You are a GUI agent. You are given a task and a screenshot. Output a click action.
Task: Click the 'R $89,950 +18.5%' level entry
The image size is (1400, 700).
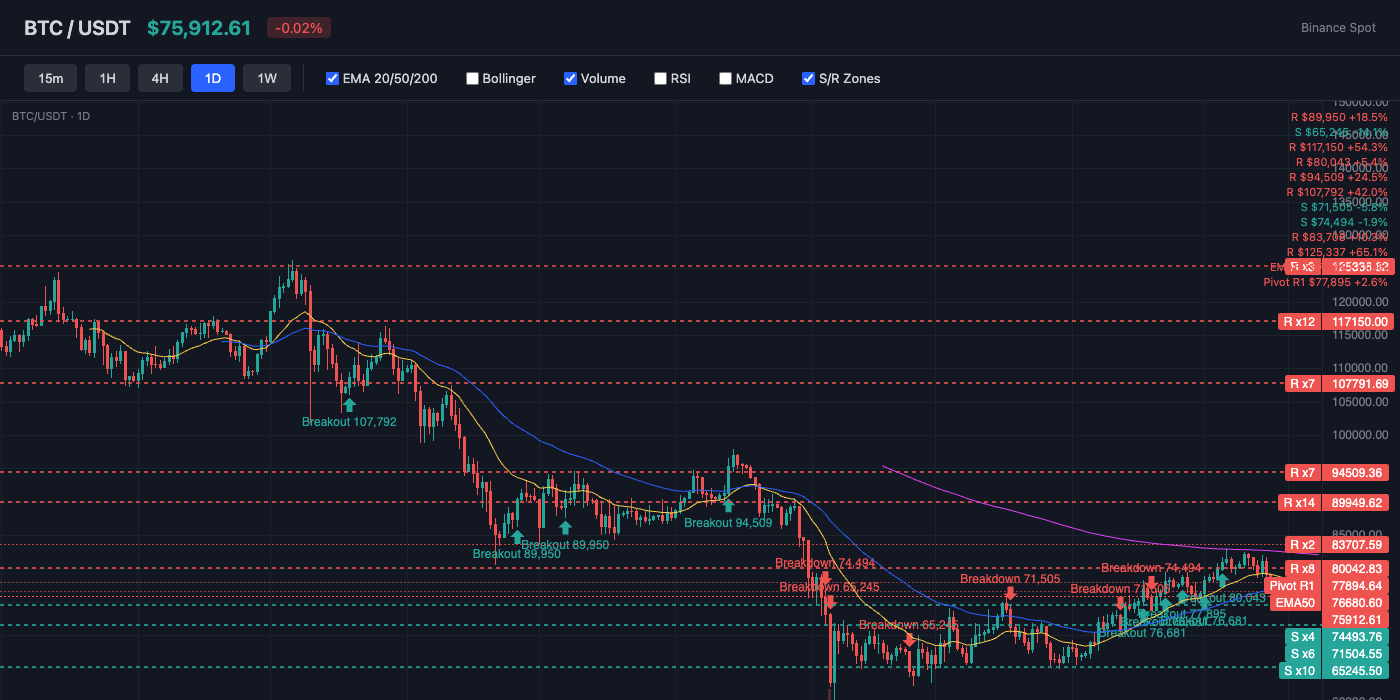(1339, 117)
